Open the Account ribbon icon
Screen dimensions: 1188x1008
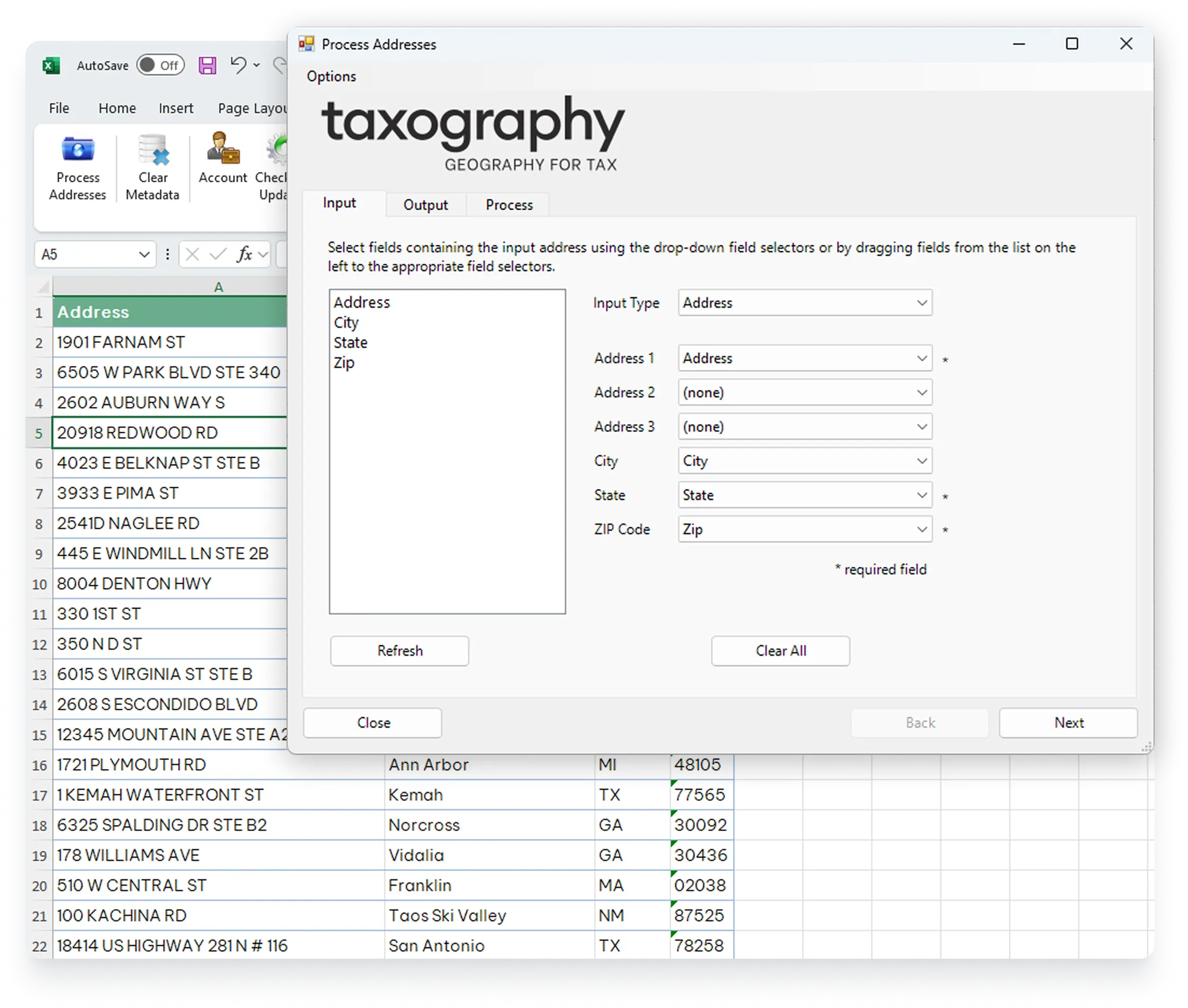[x=223, y=148]
